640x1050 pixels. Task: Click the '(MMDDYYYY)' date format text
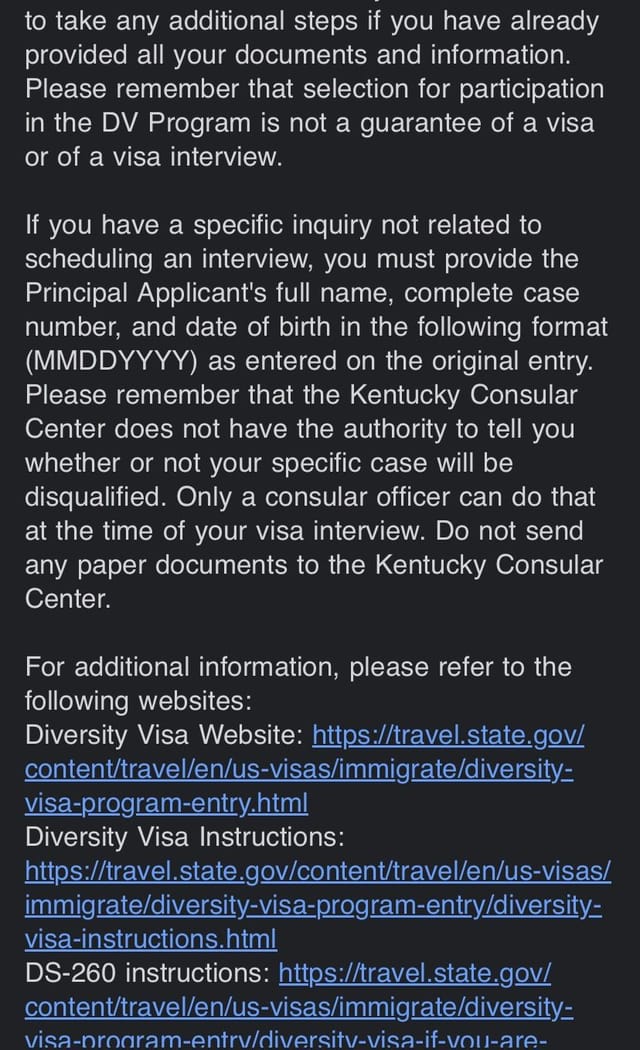click(112, 361)
